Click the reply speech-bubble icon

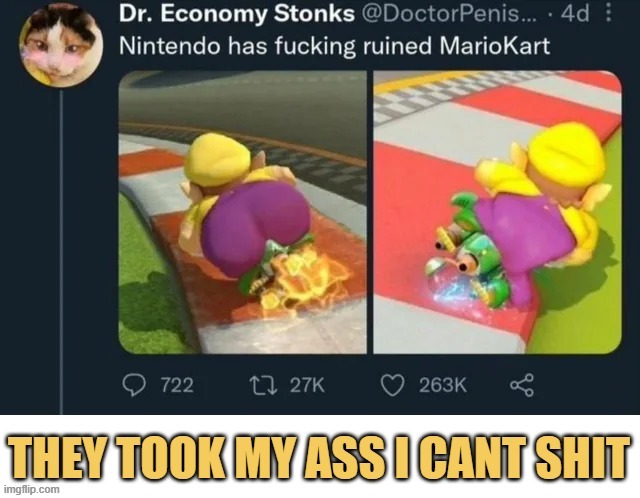pyautogui.click(x=133, y=385)
